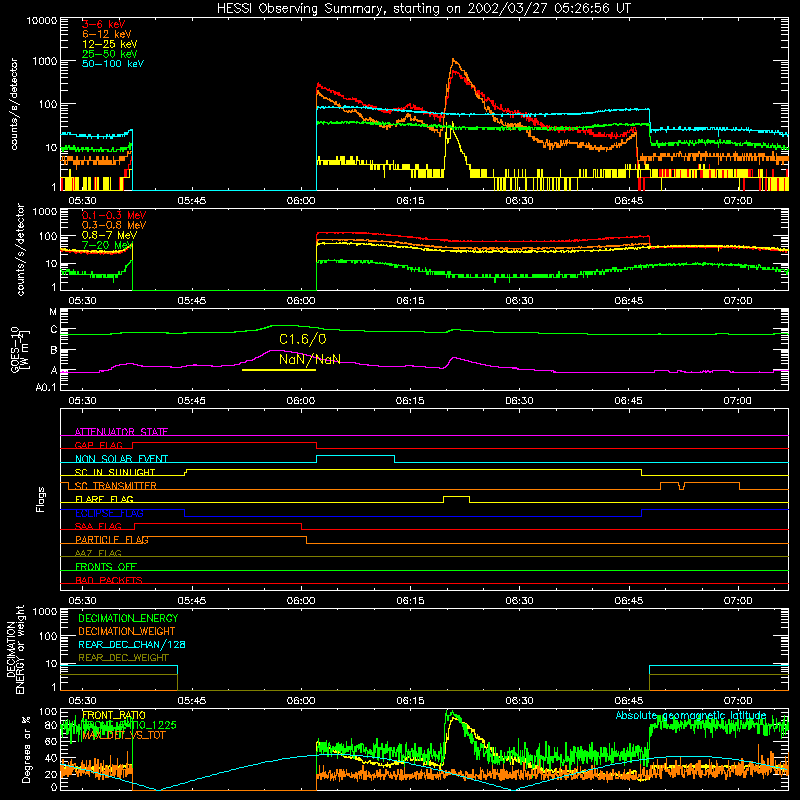
Task: Click the FLARE_FLAG label
Action: point(104,499)
